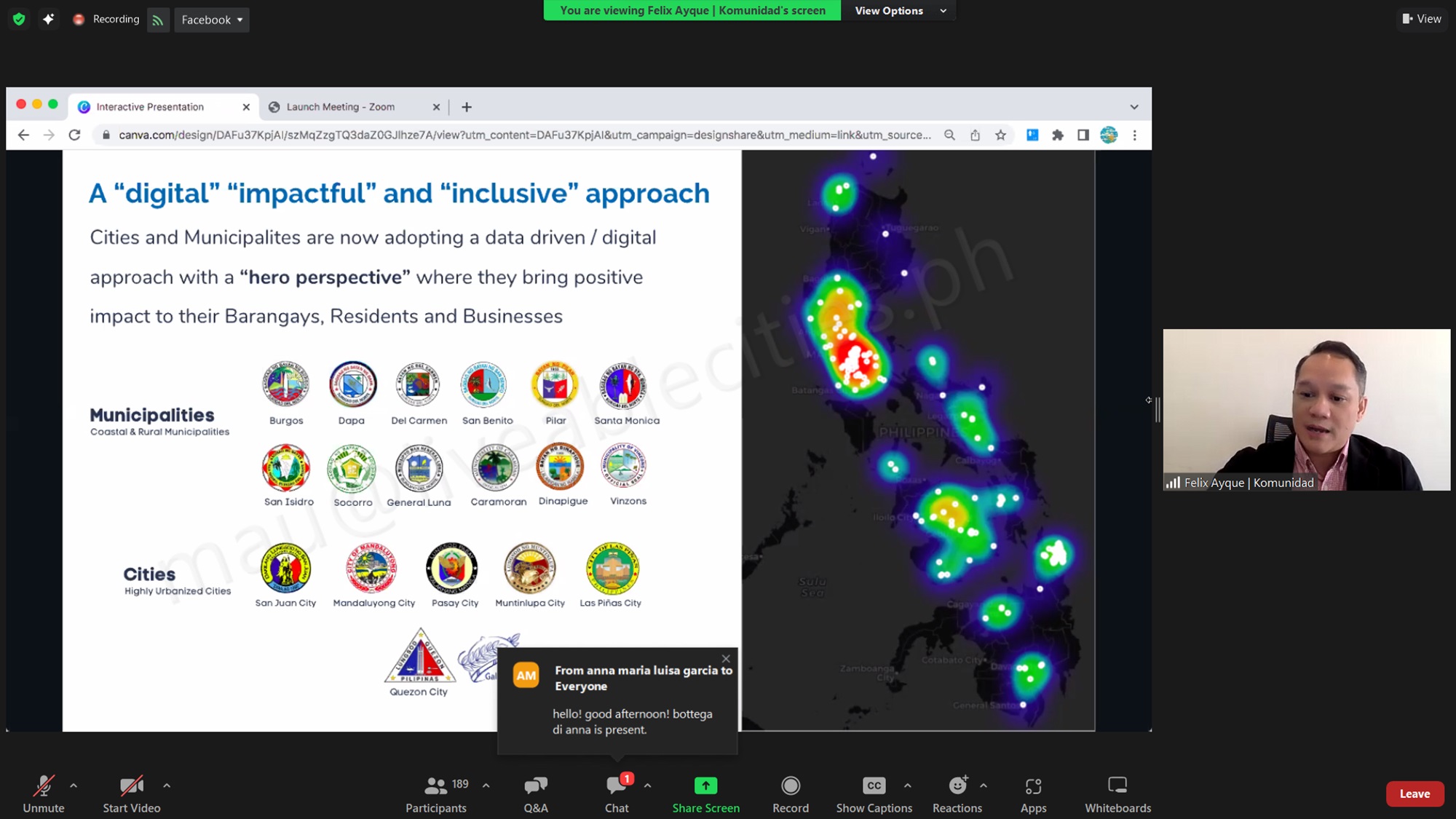
Task: Click the "You are viewing Felix Ayque" banner
Action: pos(692,10)
